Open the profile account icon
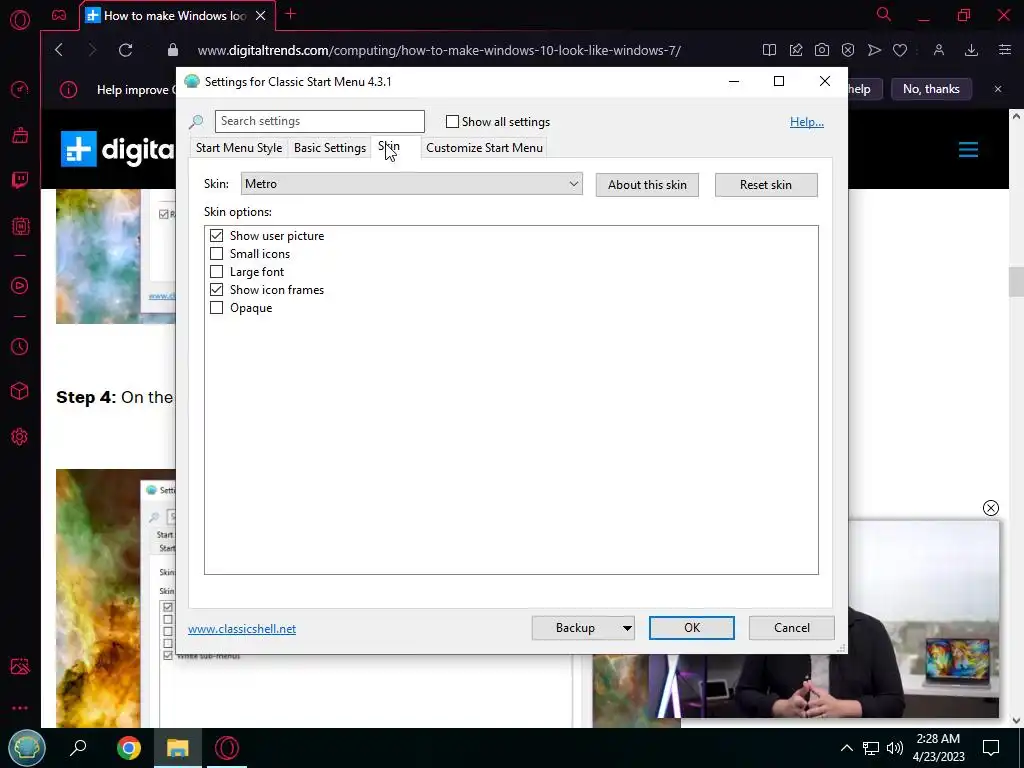 tap(938, 50)
